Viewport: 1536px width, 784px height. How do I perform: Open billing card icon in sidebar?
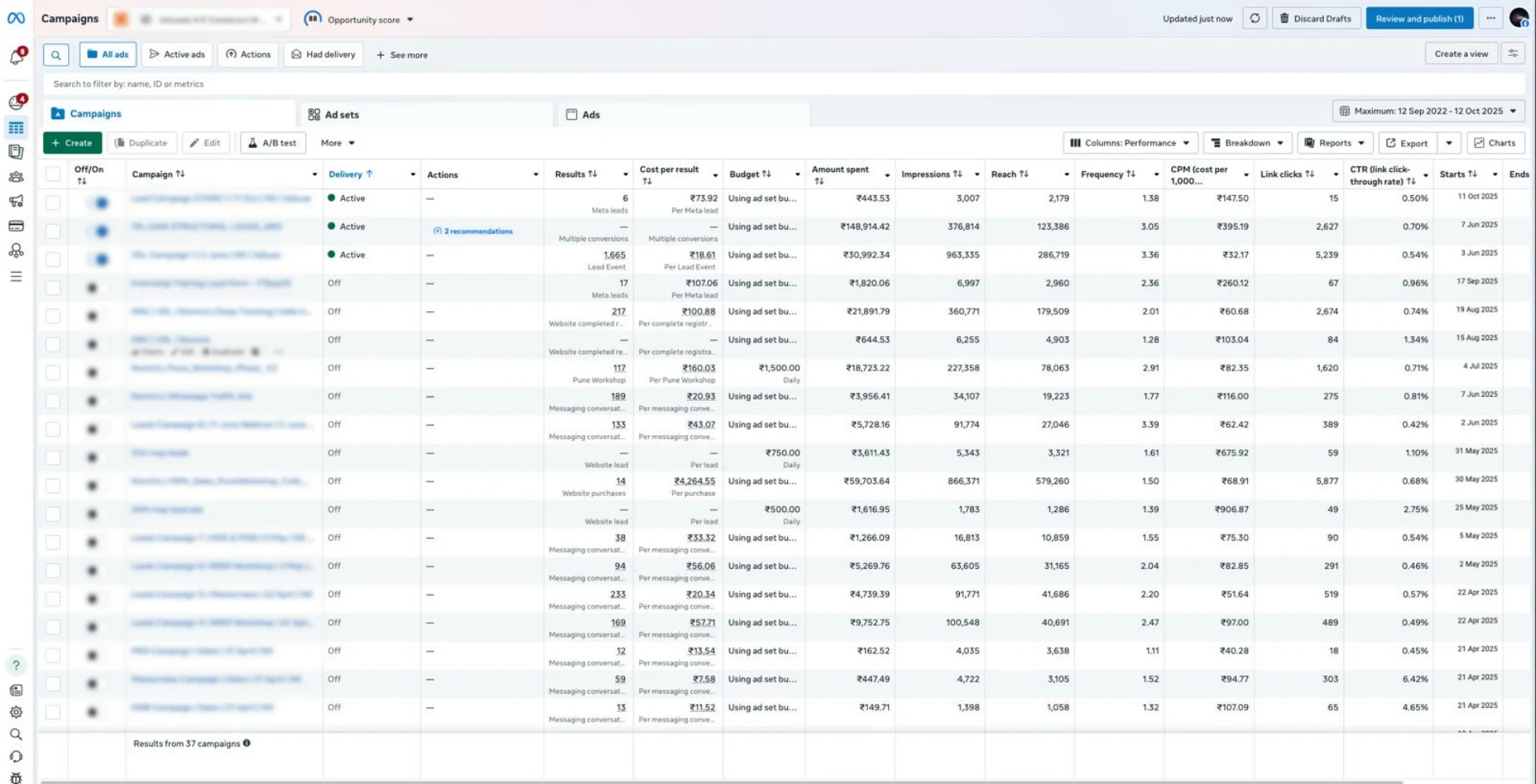point(16,226)
